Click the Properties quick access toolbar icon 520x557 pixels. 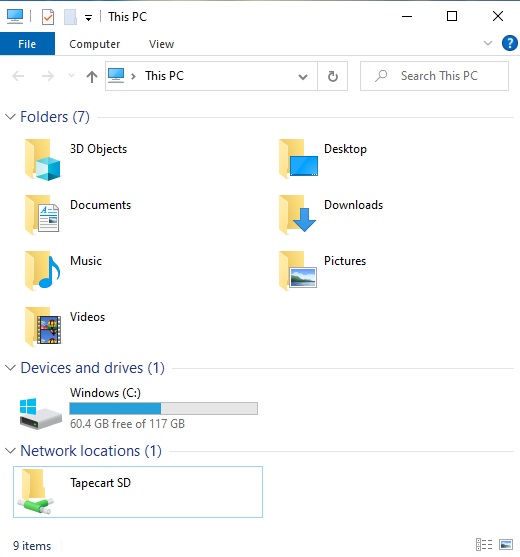click(48, 17)
